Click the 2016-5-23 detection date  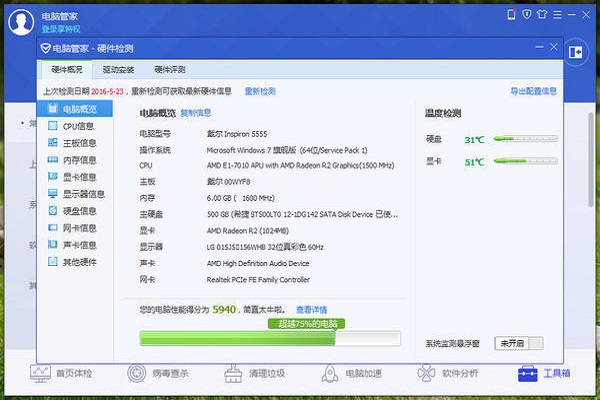108,91
